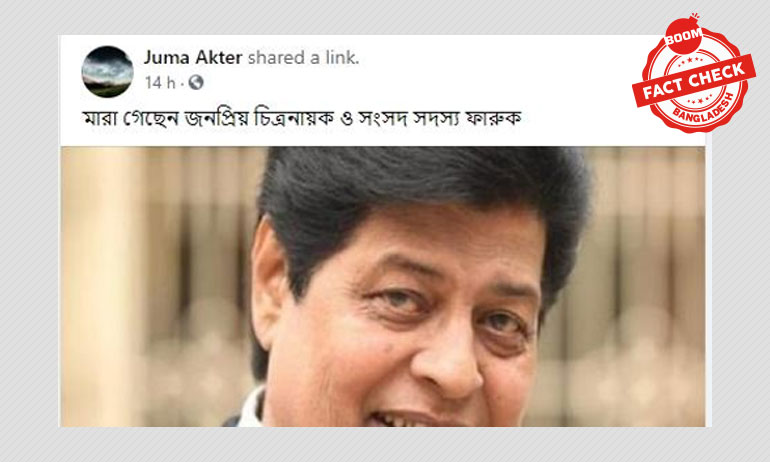Click the stars below the FACT CHECK banner
This screenshot has width=770, height=462.
699,100
